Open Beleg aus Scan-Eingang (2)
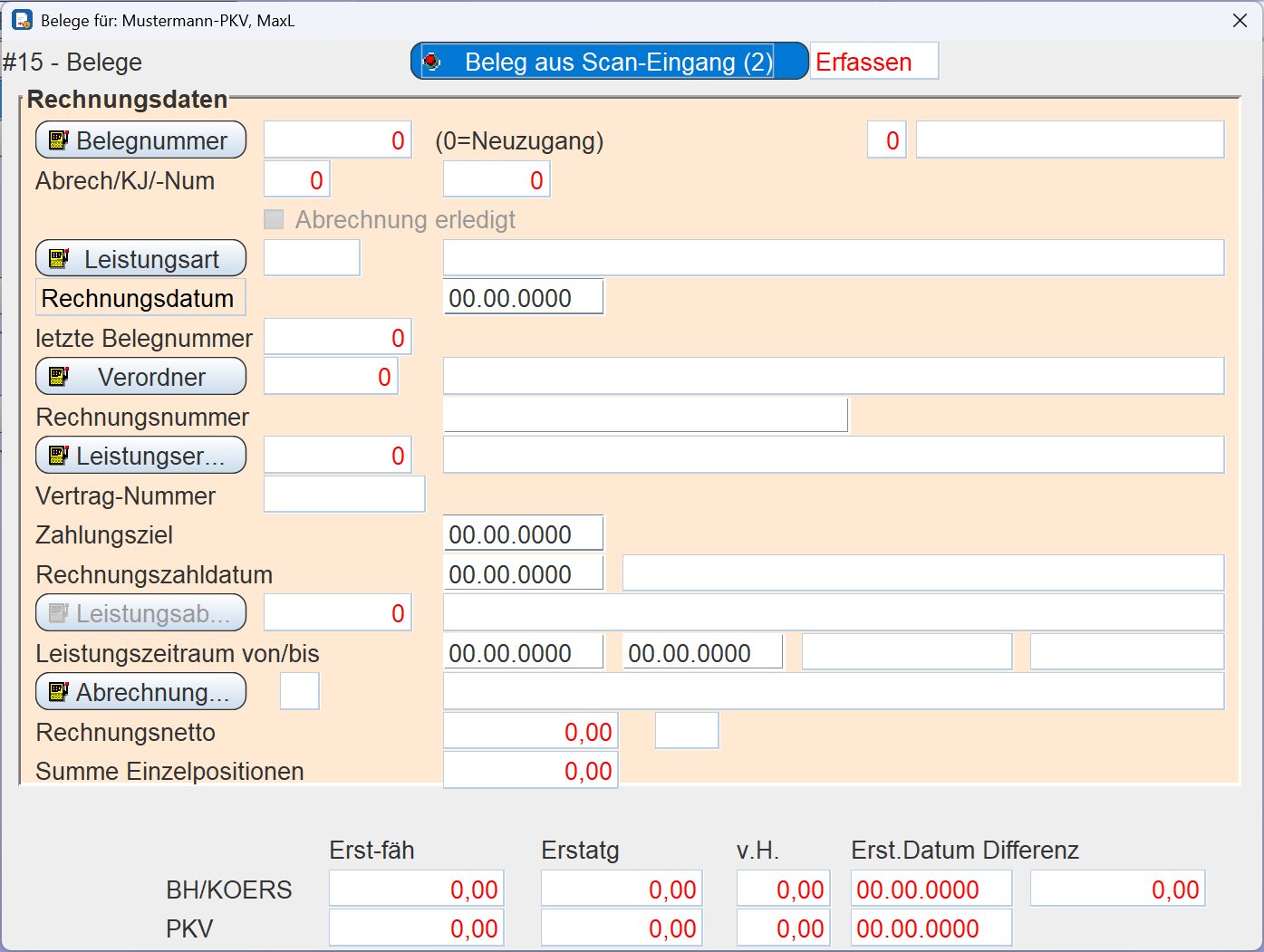 point(609,61)
